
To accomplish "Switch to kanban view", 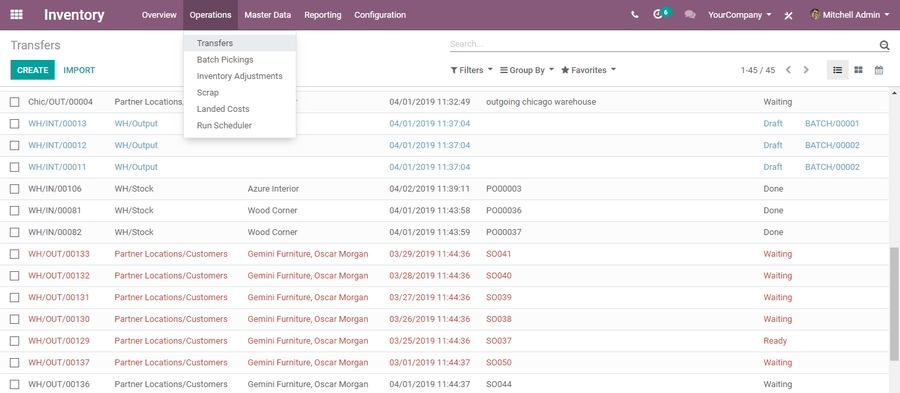I will [858, 70].
